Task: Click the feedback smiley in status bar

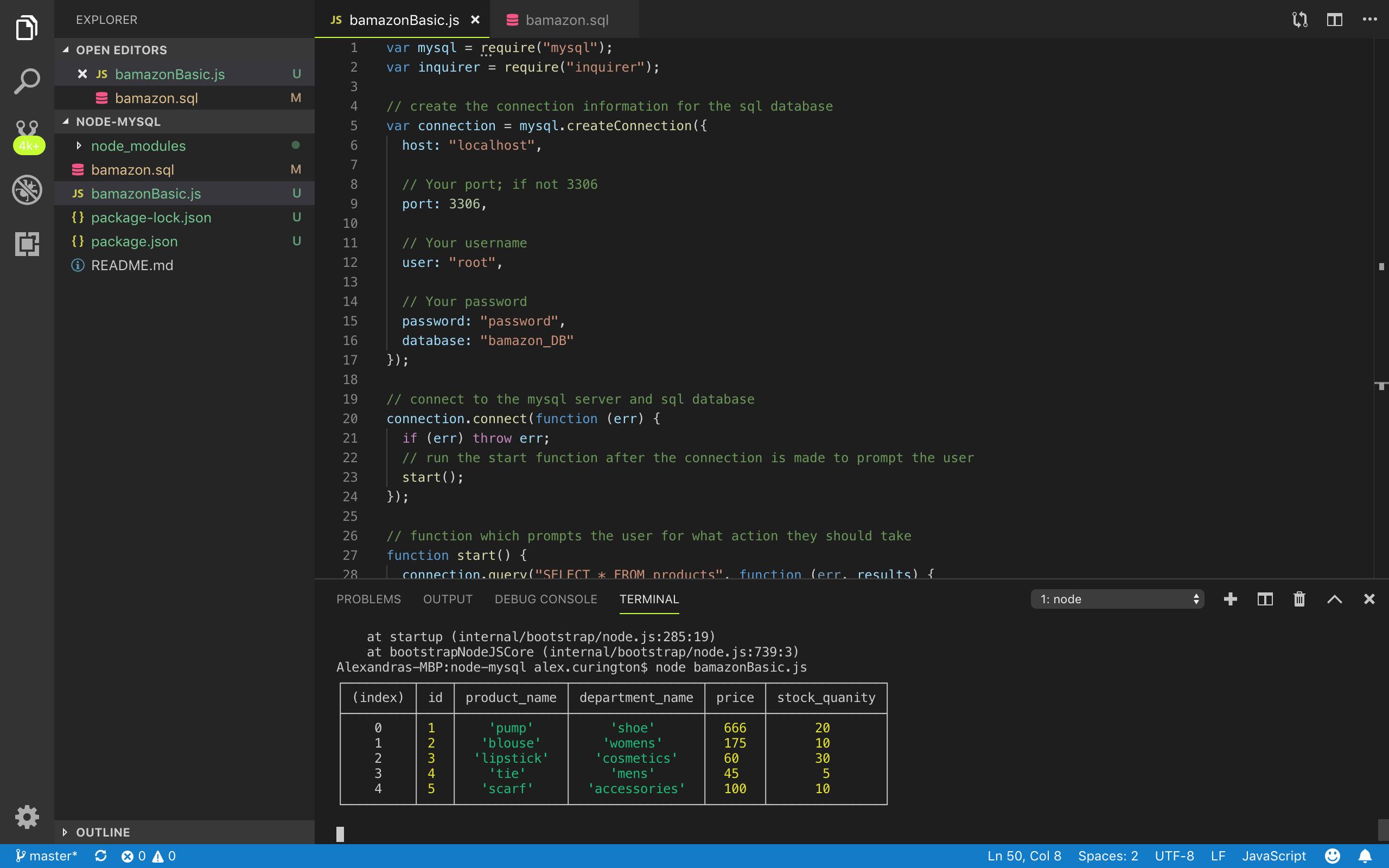Action: [x=1332, y=856]
